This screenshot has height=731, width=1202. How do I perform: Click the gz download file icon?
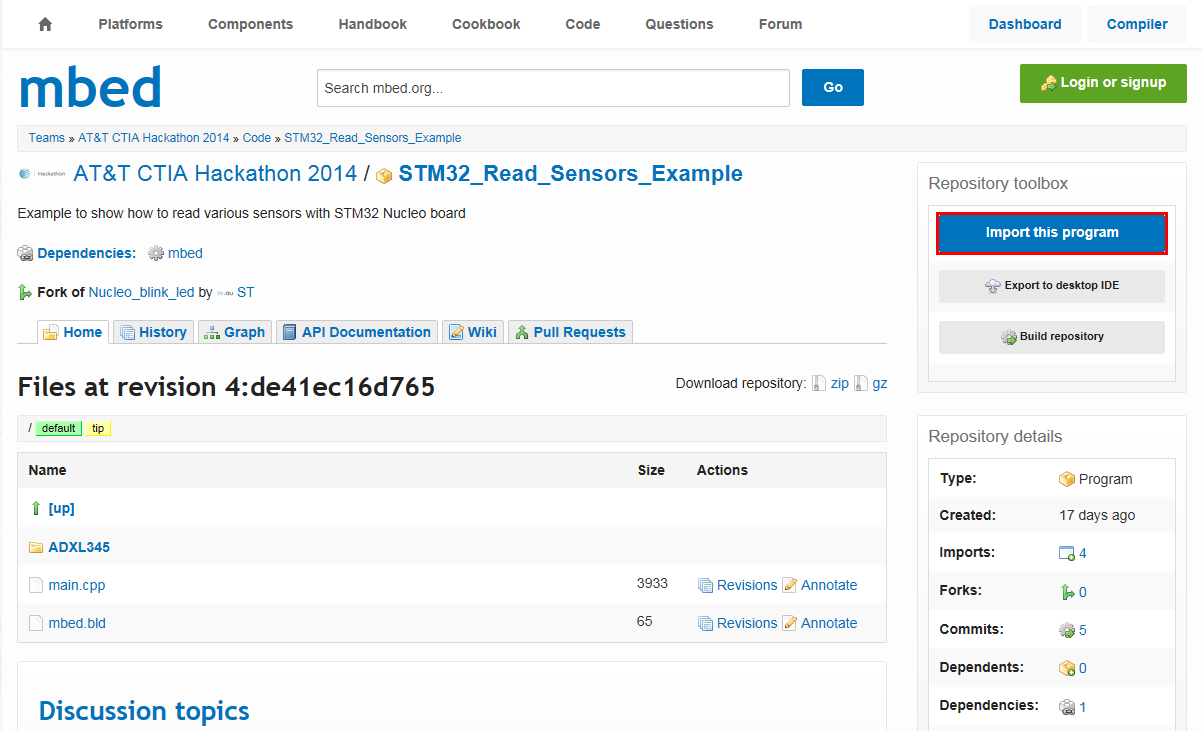coord(861,384)
